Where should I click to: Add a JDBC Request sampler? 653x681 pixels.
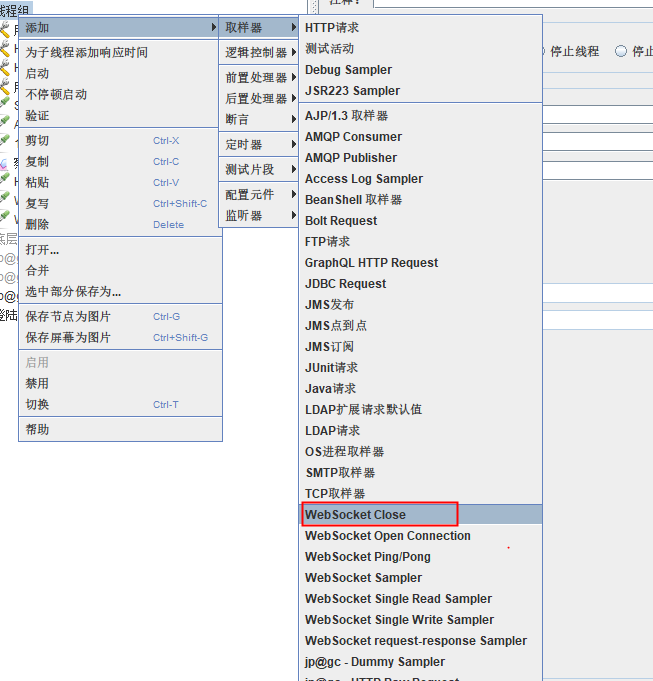pyautogui.click(x=345, y=284)
